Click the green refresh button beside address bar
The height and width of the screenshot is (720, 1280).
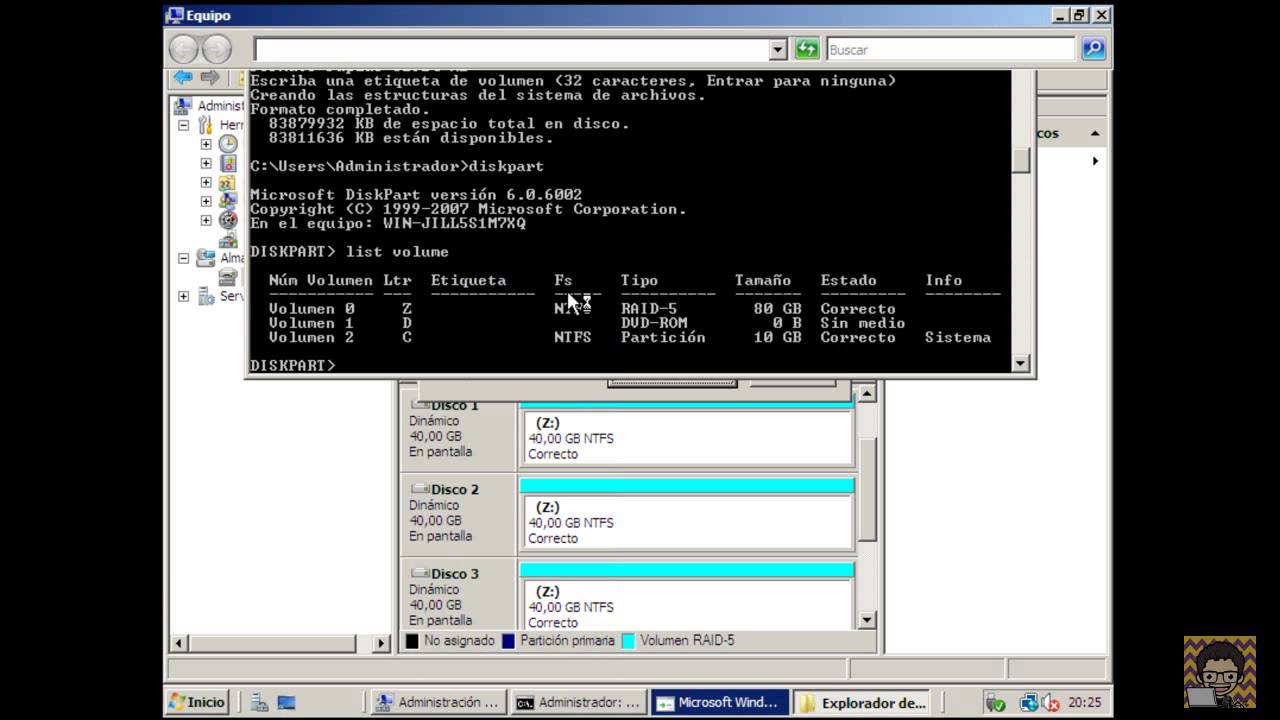coord(806,49)
